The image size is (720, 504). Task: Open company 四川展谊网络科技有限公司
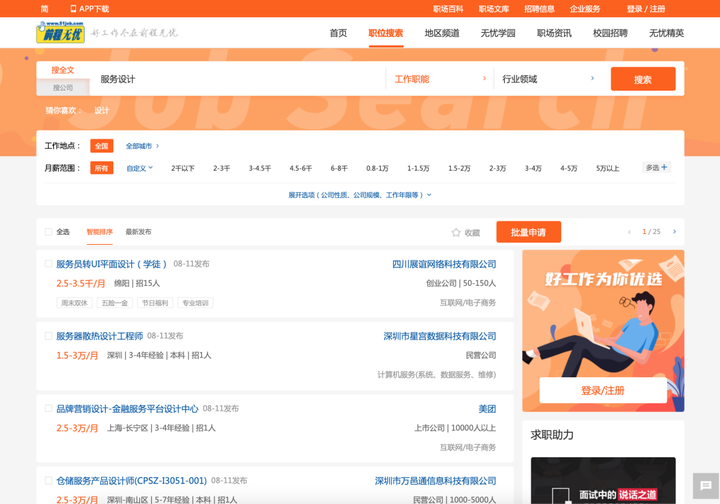pyautogui.click(x=444, y=264)
